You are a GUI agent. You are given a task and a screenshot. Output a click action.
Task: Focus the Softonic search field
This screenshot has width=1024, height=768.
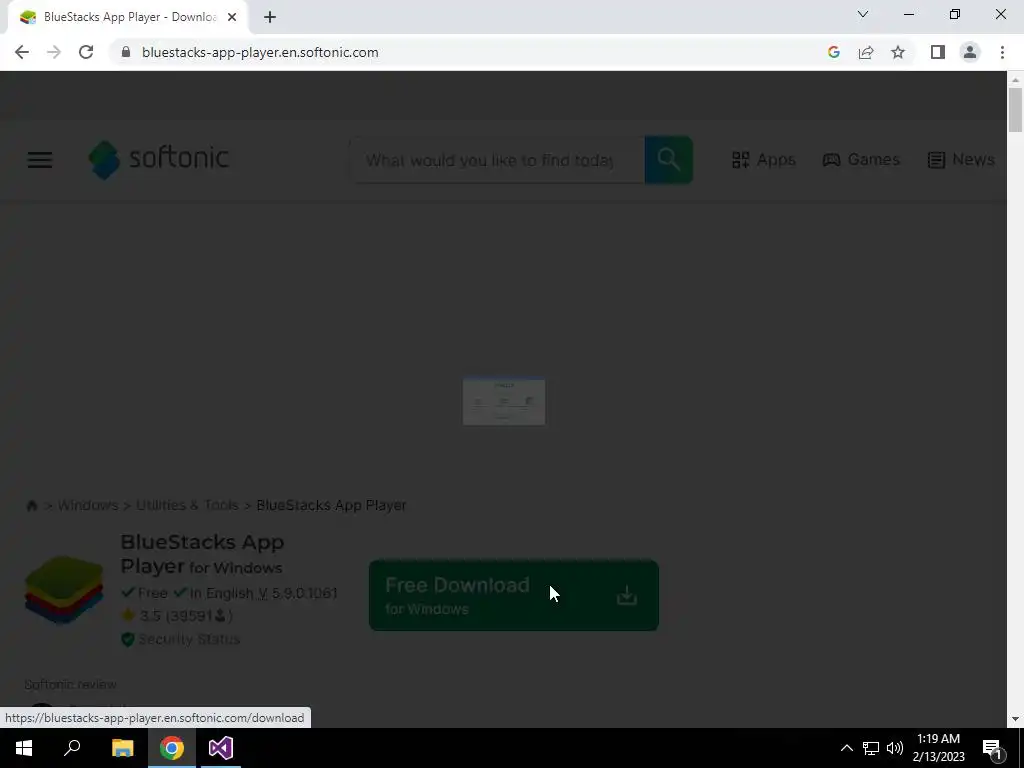(498, 160)
